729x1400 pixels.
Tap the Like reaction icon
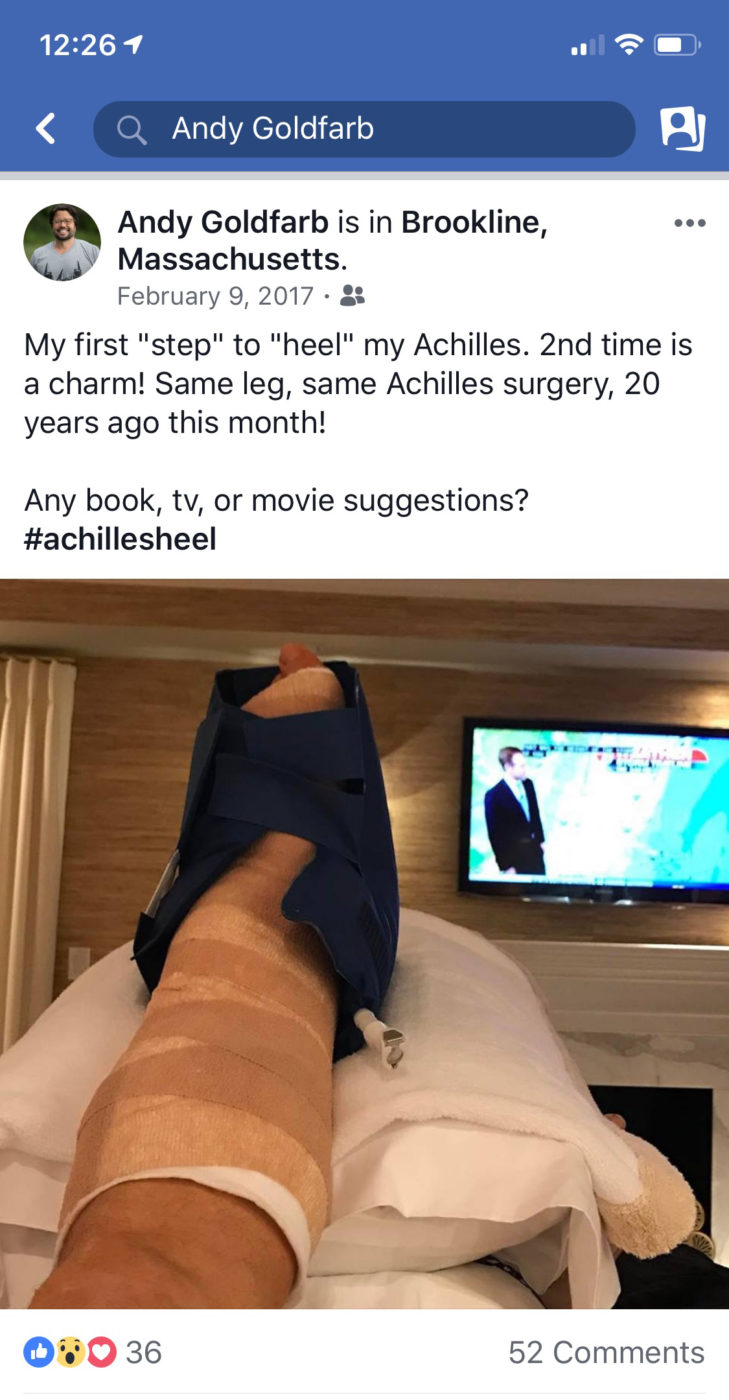tap(40, 1352)
